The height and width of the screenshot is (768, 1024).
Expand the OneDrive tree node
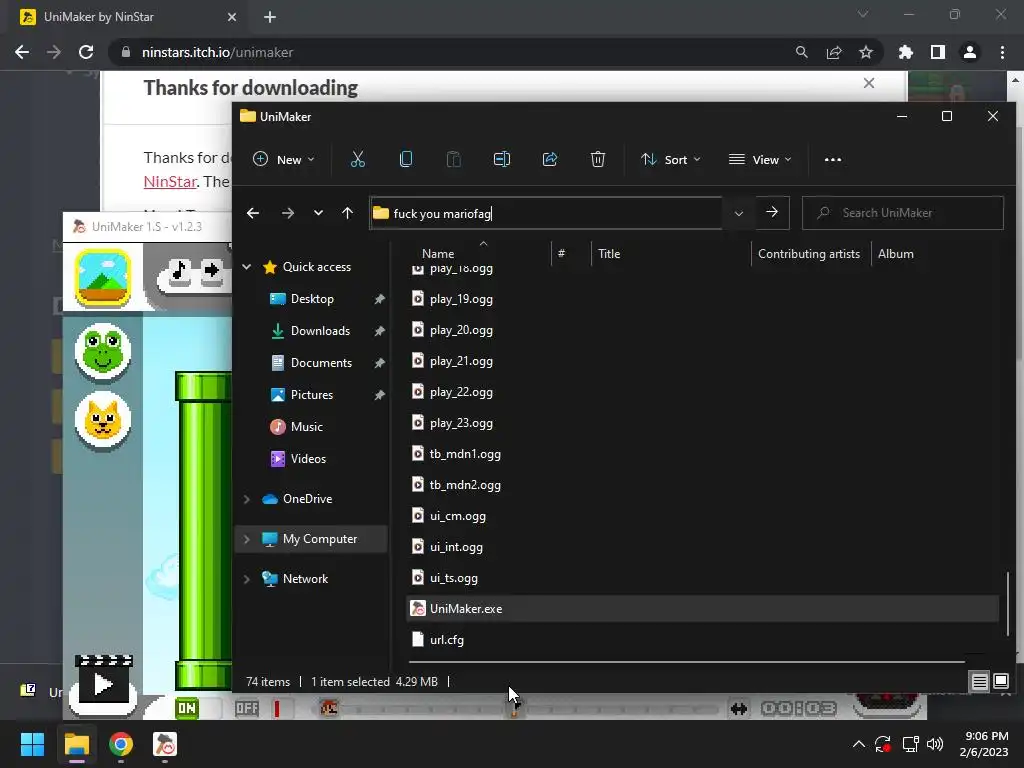coord(247,499)
